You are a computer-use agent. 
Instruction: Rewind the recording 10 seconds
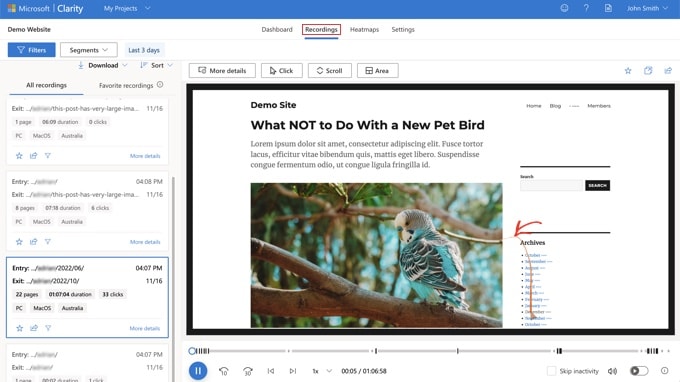[223, 371]
